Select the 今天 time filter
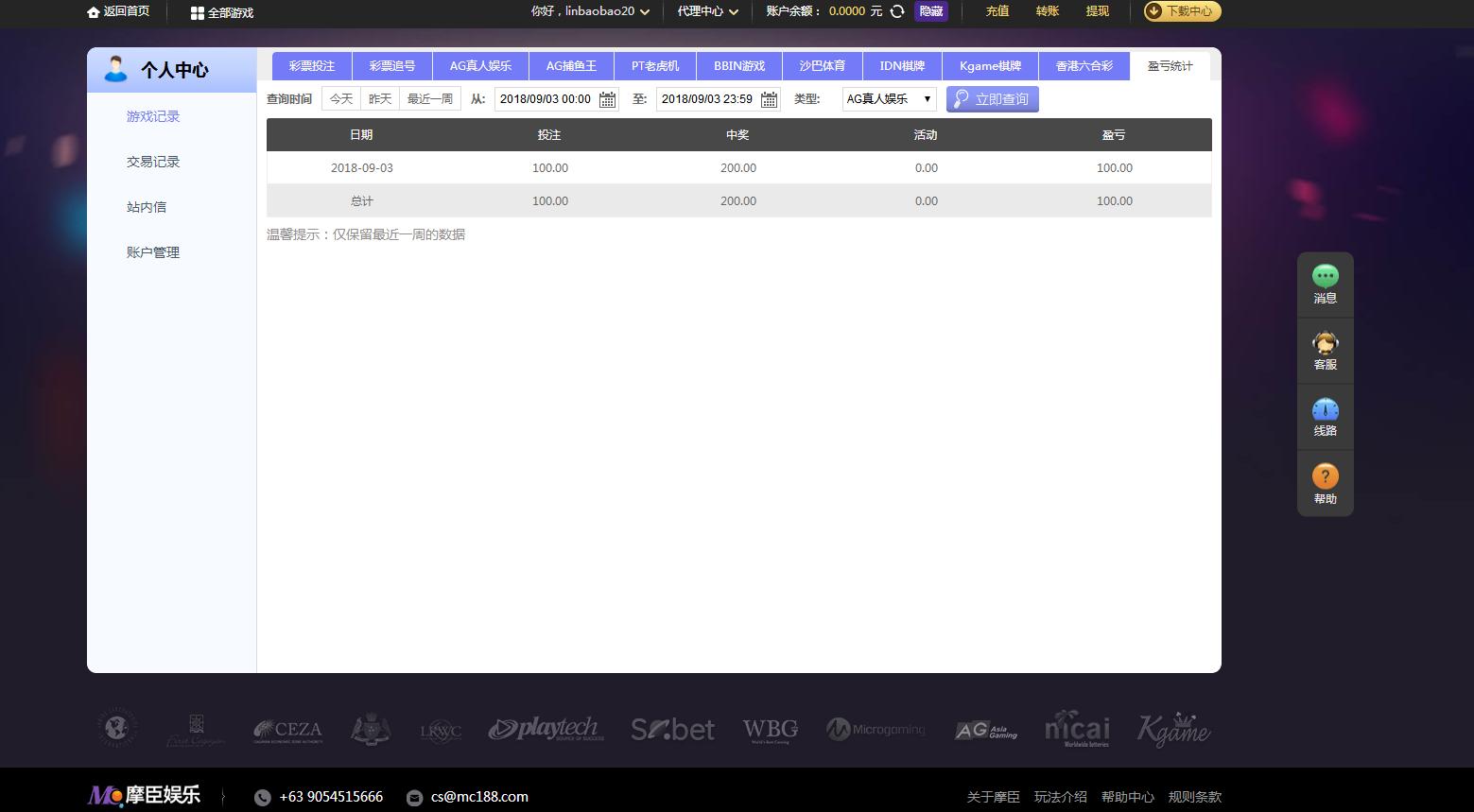Image resolution: width=1474 pixels, height=812 pixels. coord(340,98)
